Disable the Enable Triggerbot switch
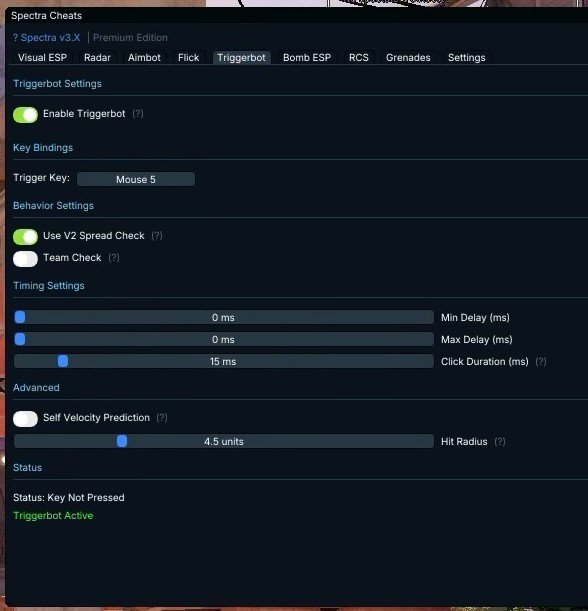The width and height of the screenshot is (588, 611). tap(25, 115)
